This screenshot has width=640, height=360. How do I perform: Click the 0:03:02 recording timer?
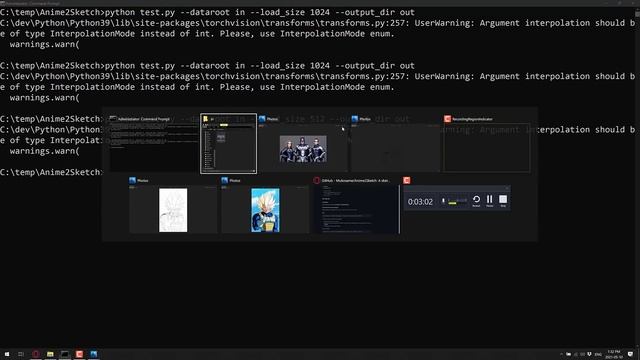[x=420, y=202]
